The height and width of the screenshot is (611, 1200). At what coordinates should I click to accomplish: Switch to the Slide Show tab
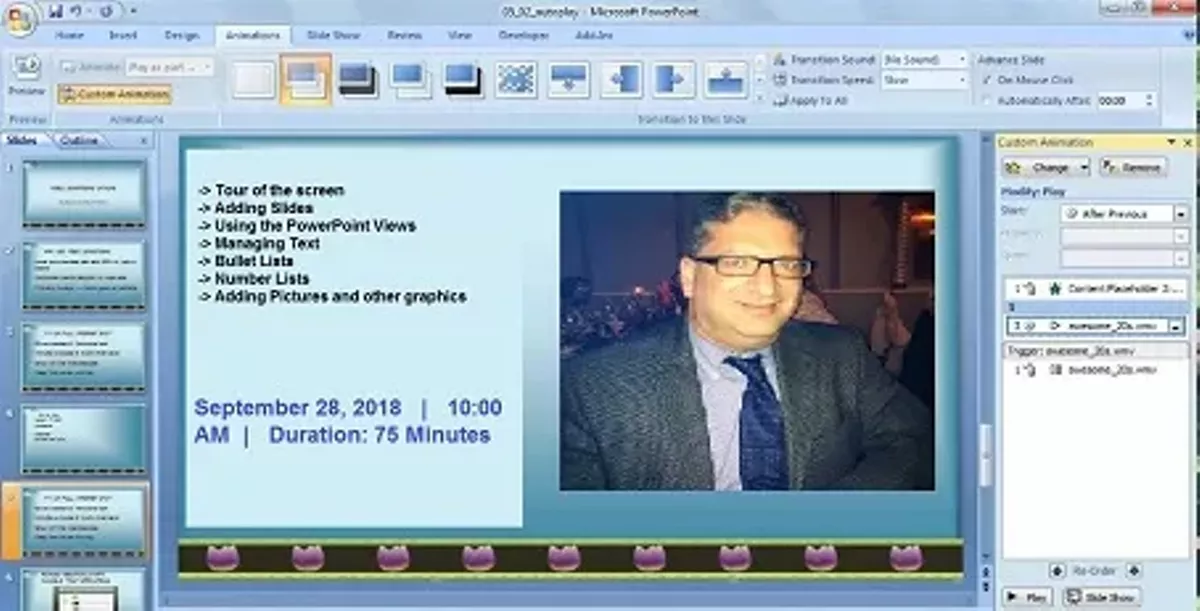tap(334, 35)
